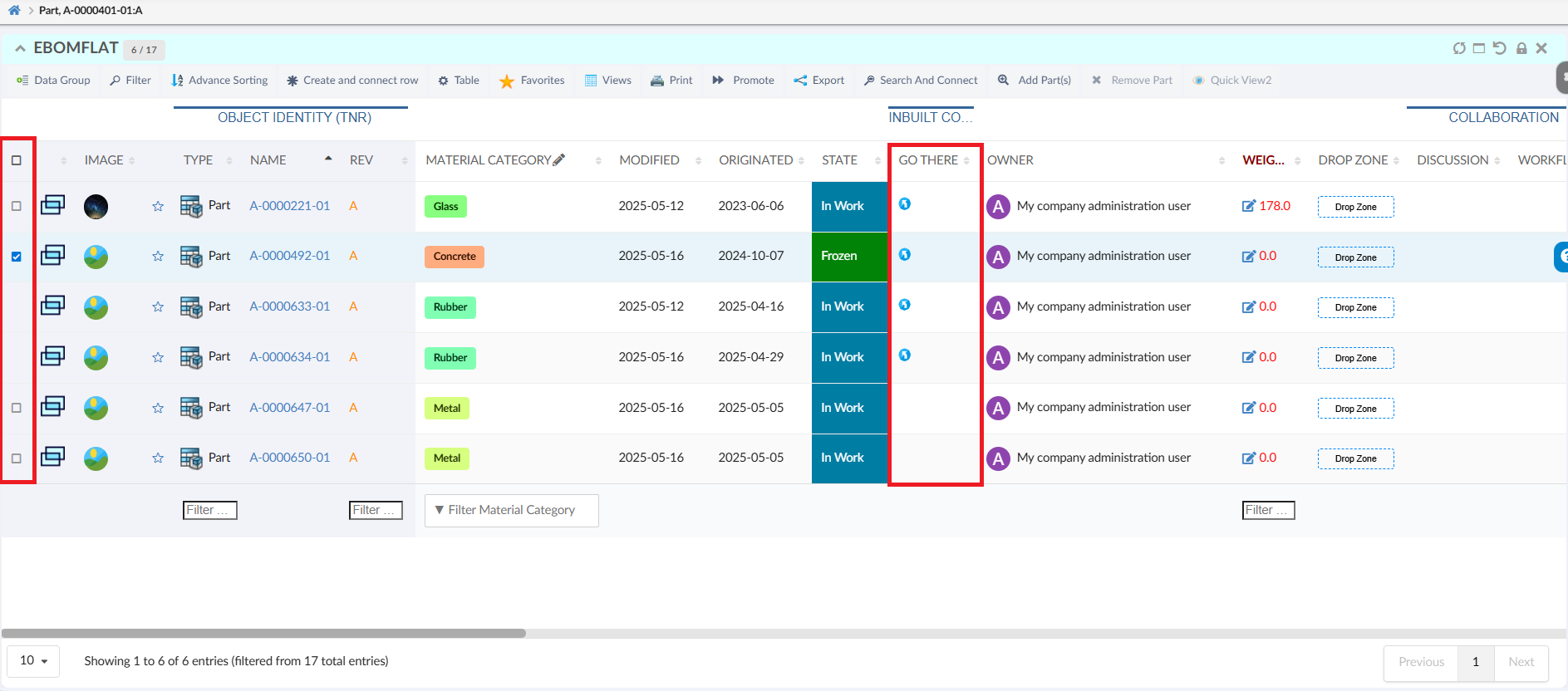
Task: Check the A-0000650-01 row checkbox
Action: (x=17, y=458)
